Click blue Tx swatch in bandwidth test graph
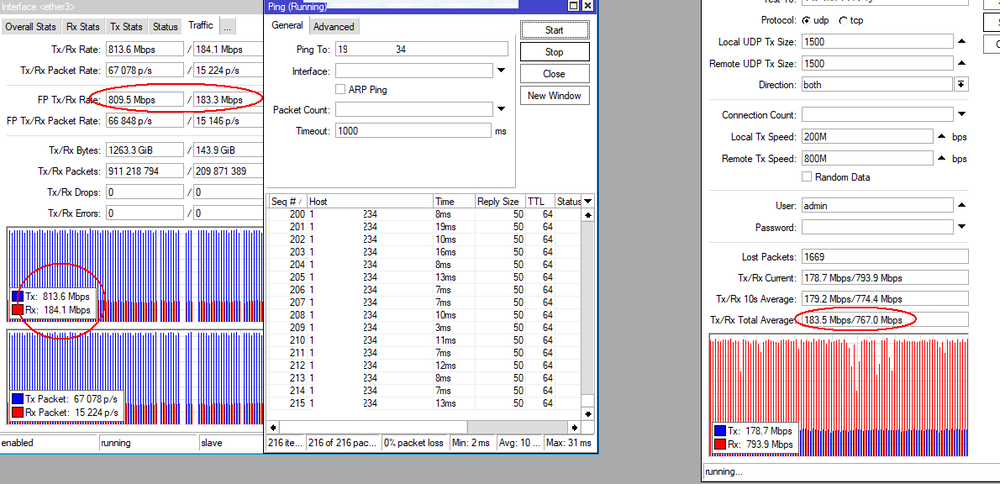Image resolution: width=1000 pixels, height=484 pixels. pos(721,432)
